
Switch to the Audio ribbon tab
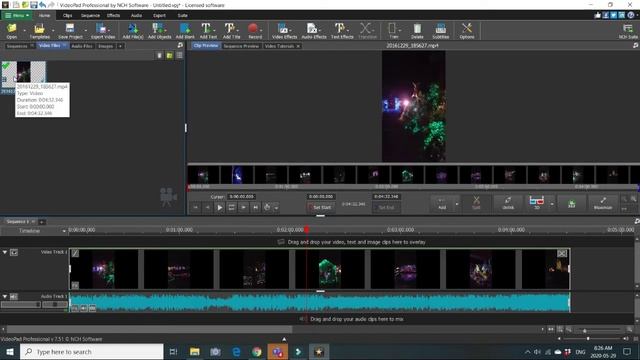pyautogui.click(x=136, y=16)
